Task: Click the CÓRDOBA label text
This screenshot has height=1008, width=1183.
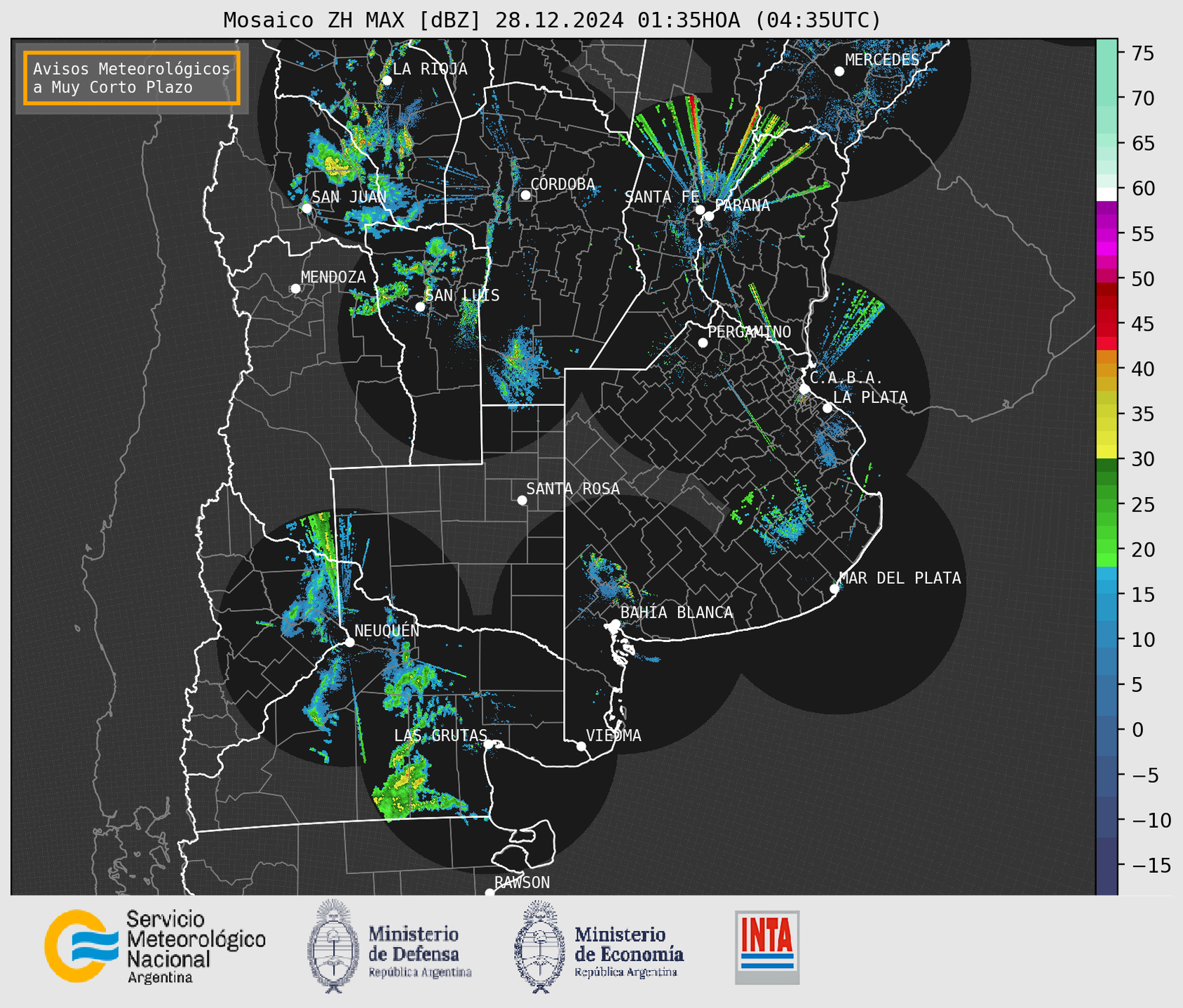Action: tap(562, 184)
